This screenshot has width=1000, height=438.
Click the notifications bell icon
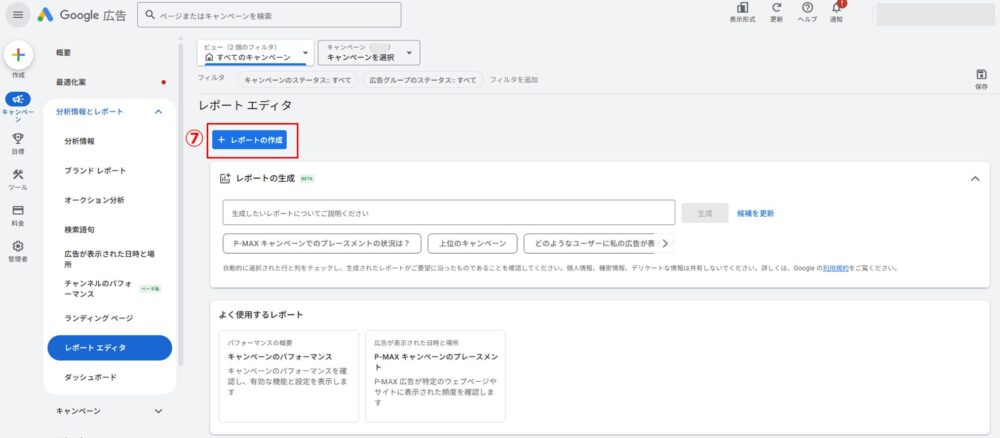tap(837, 9)
